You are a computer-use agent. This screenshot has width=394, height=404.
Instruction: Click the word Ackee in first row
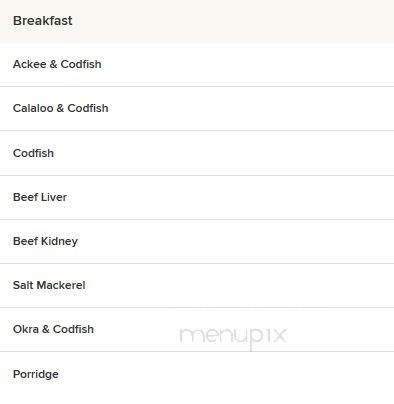tap(29, 64)
